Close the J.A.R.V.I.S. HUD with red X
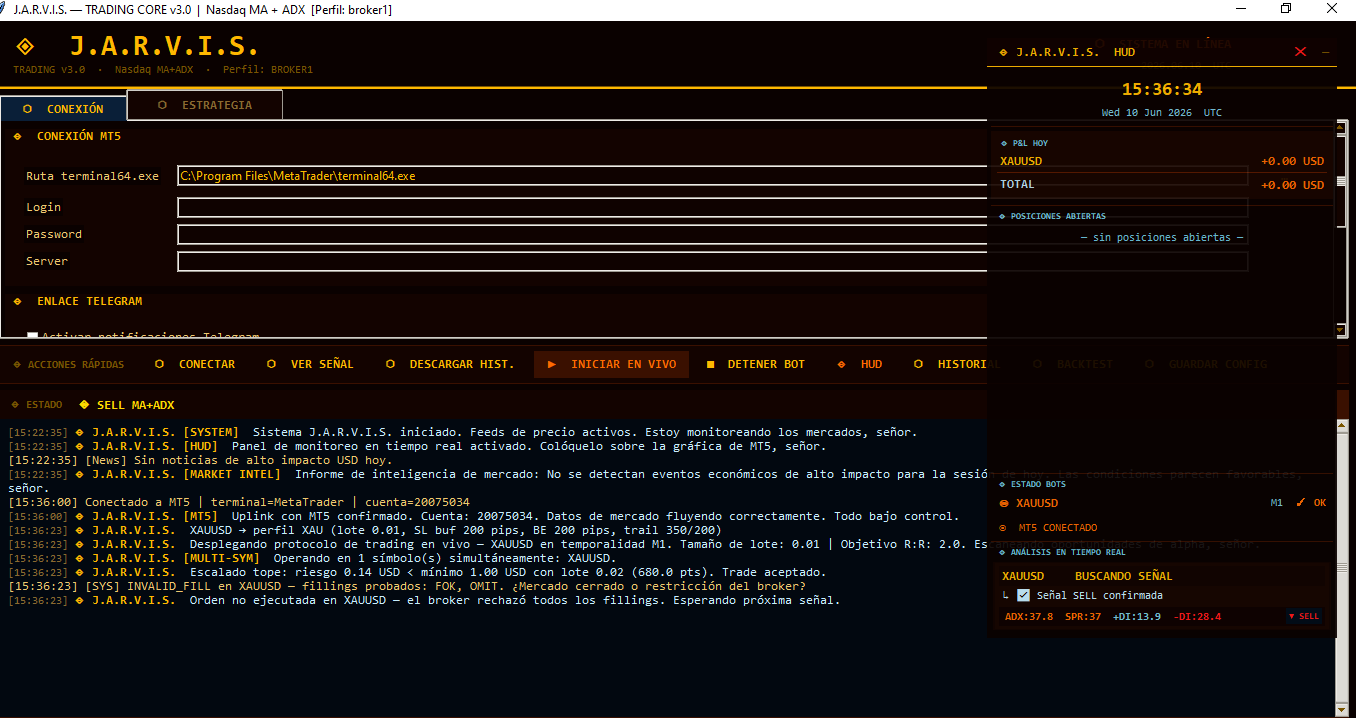This screenshot has height=718, width=1366. (x=1300, y=52)
